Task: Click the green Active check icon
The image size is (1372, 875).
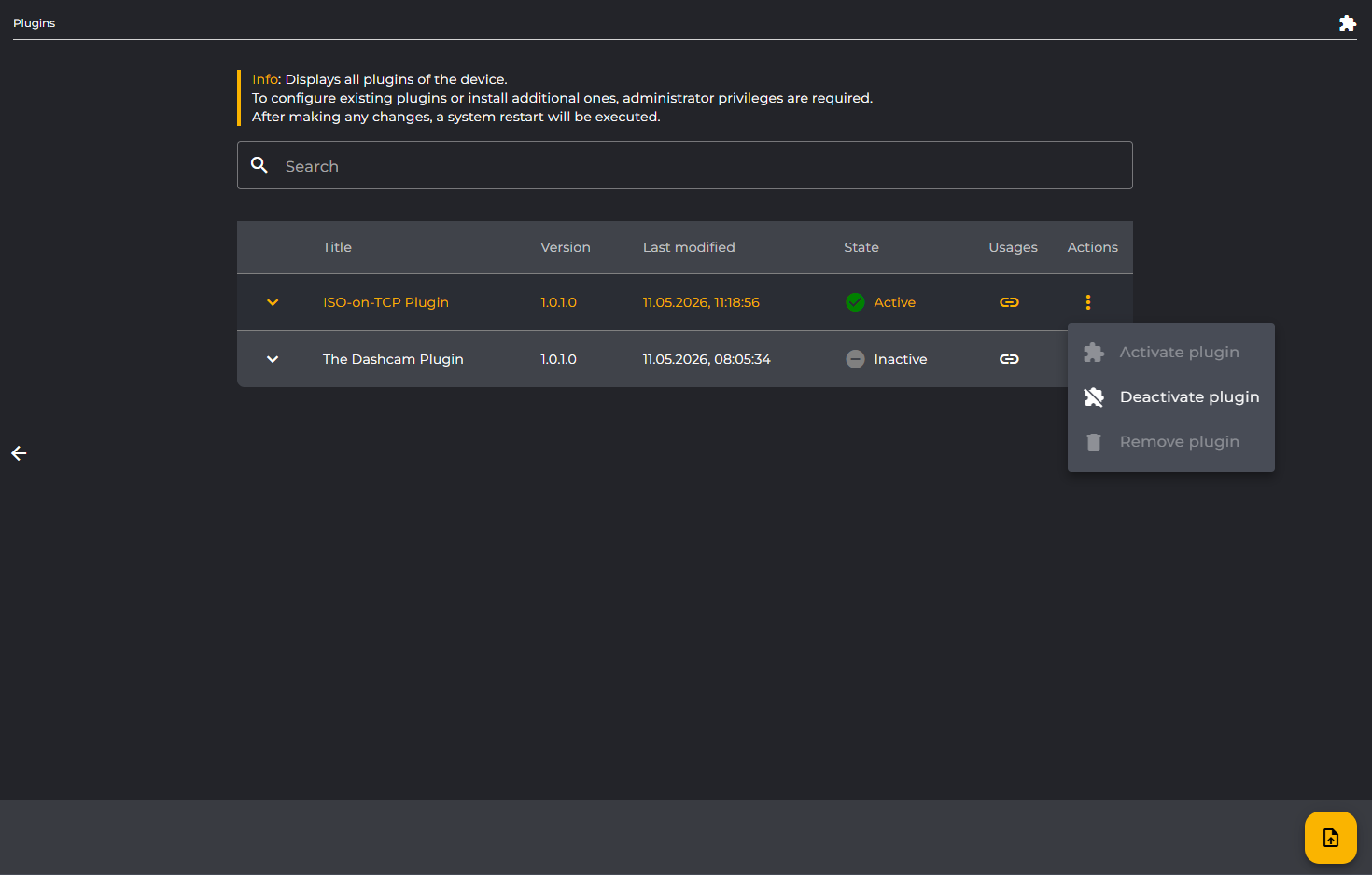Action: (x=855, y=302)
